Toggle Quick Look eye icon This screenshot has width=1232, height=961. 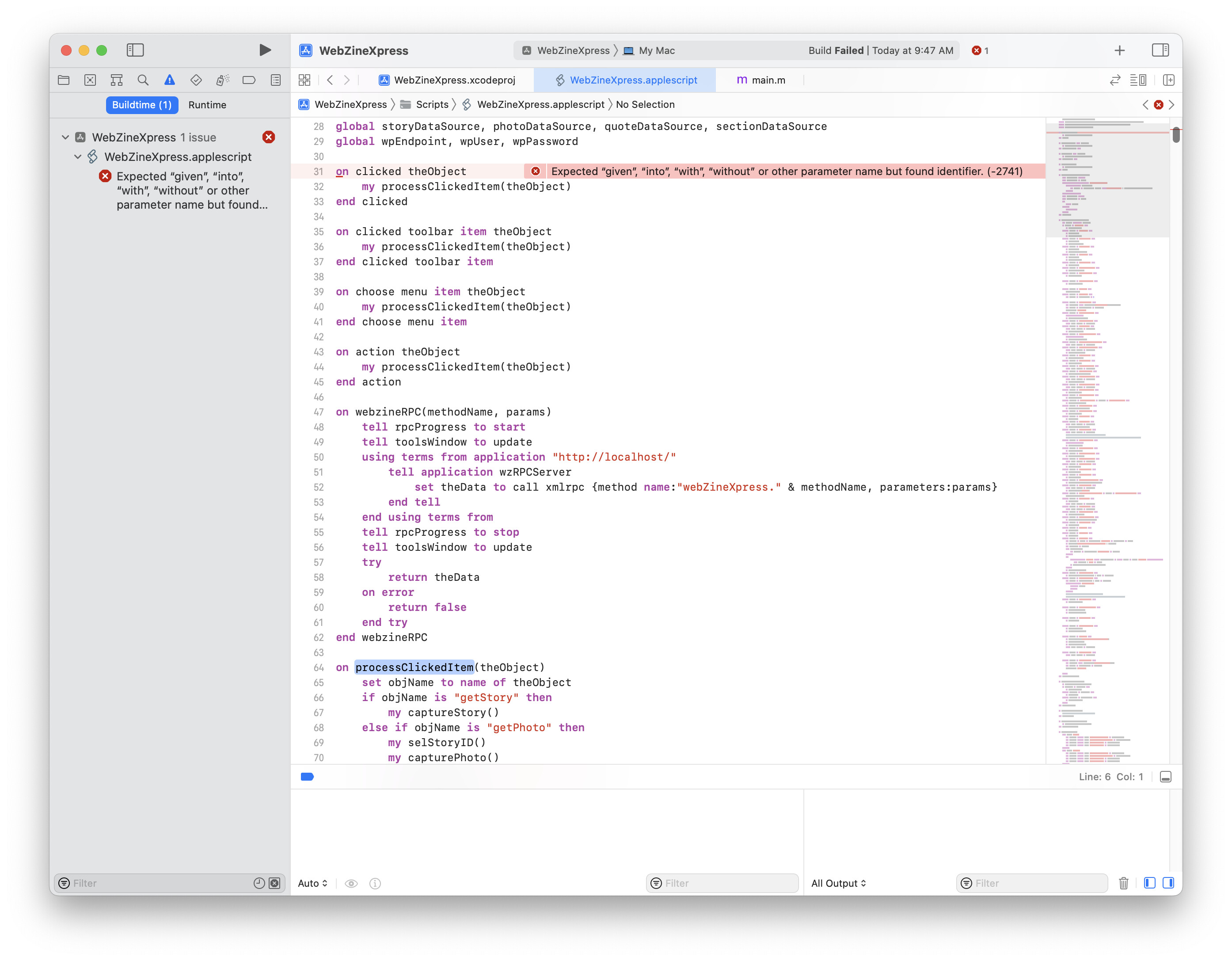click(351, 883)
